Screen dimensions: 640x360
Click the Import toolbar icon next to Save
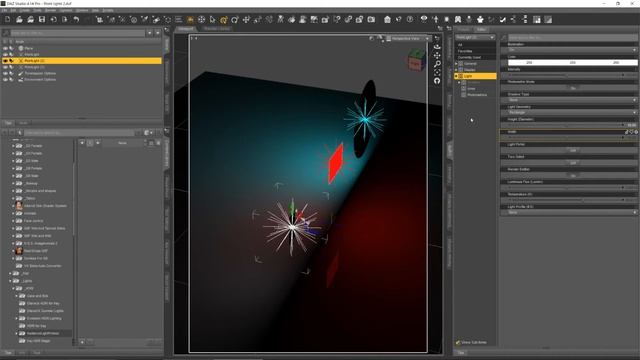[53, 19]
